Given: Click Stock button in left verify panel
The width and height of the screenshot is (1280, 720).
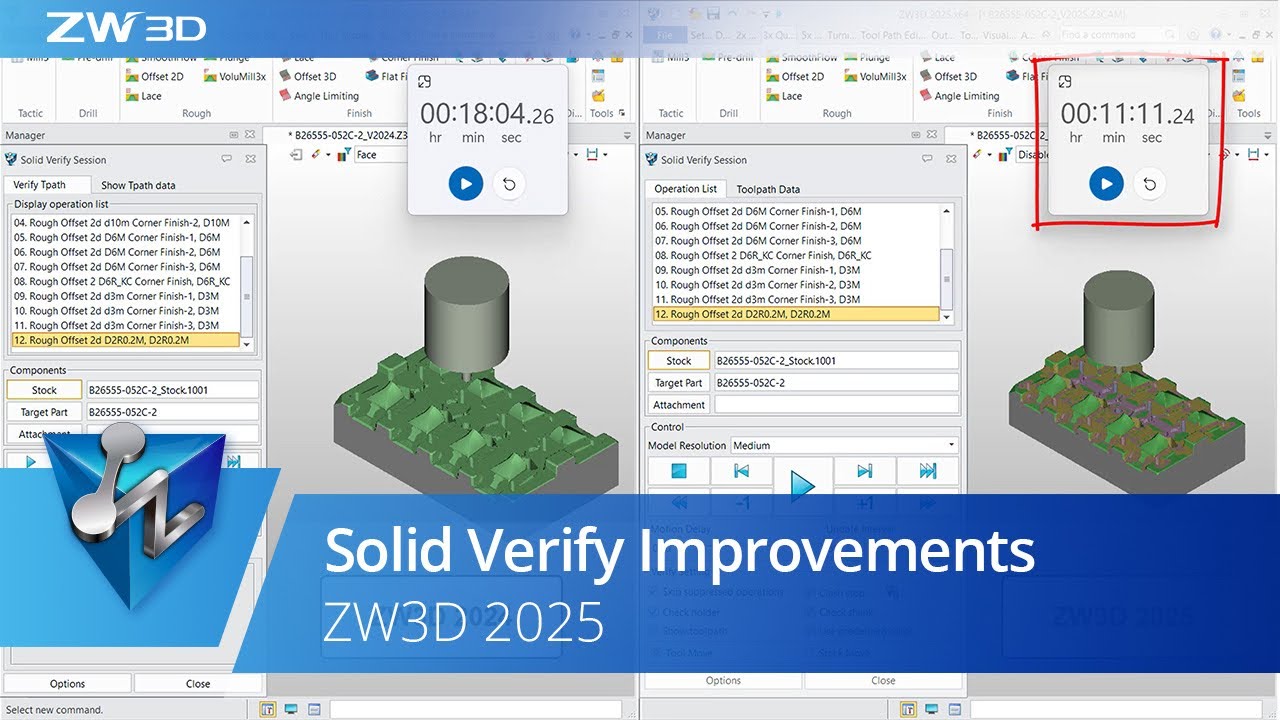Looking at the screenshot, I should click(x=45, y=390).
